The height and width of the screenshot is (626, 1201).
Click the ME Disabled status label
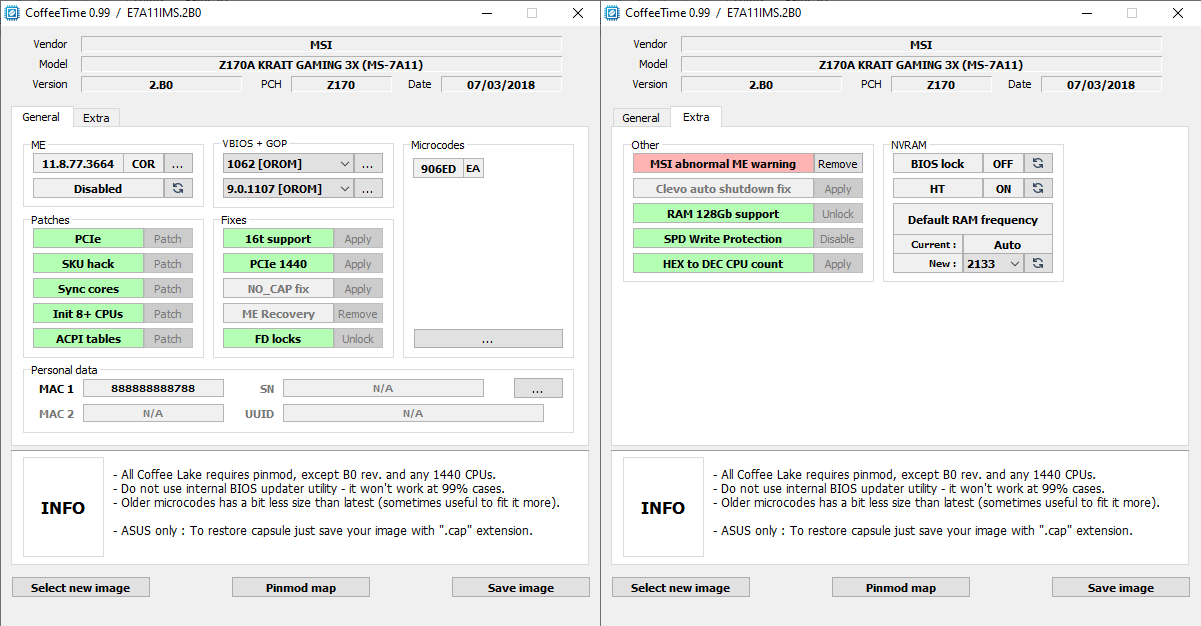(98, 188)
